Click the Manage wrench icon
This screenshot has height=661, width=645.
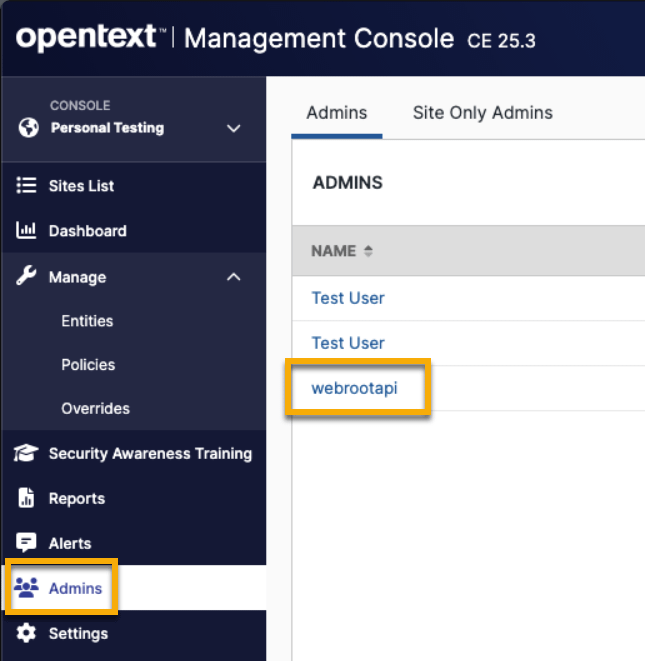pos(27,277)
